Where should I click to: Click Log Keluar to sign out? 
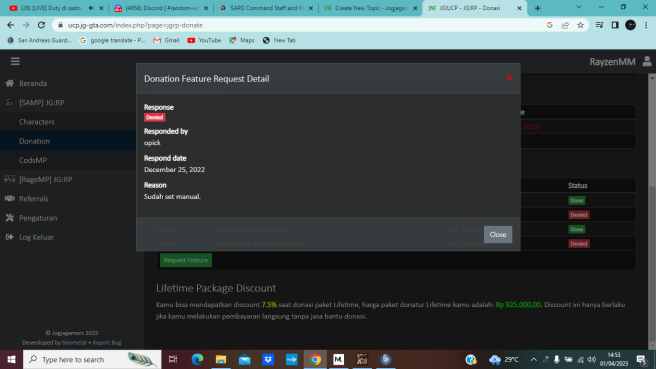pyautogui.click(x=36, y=237)
